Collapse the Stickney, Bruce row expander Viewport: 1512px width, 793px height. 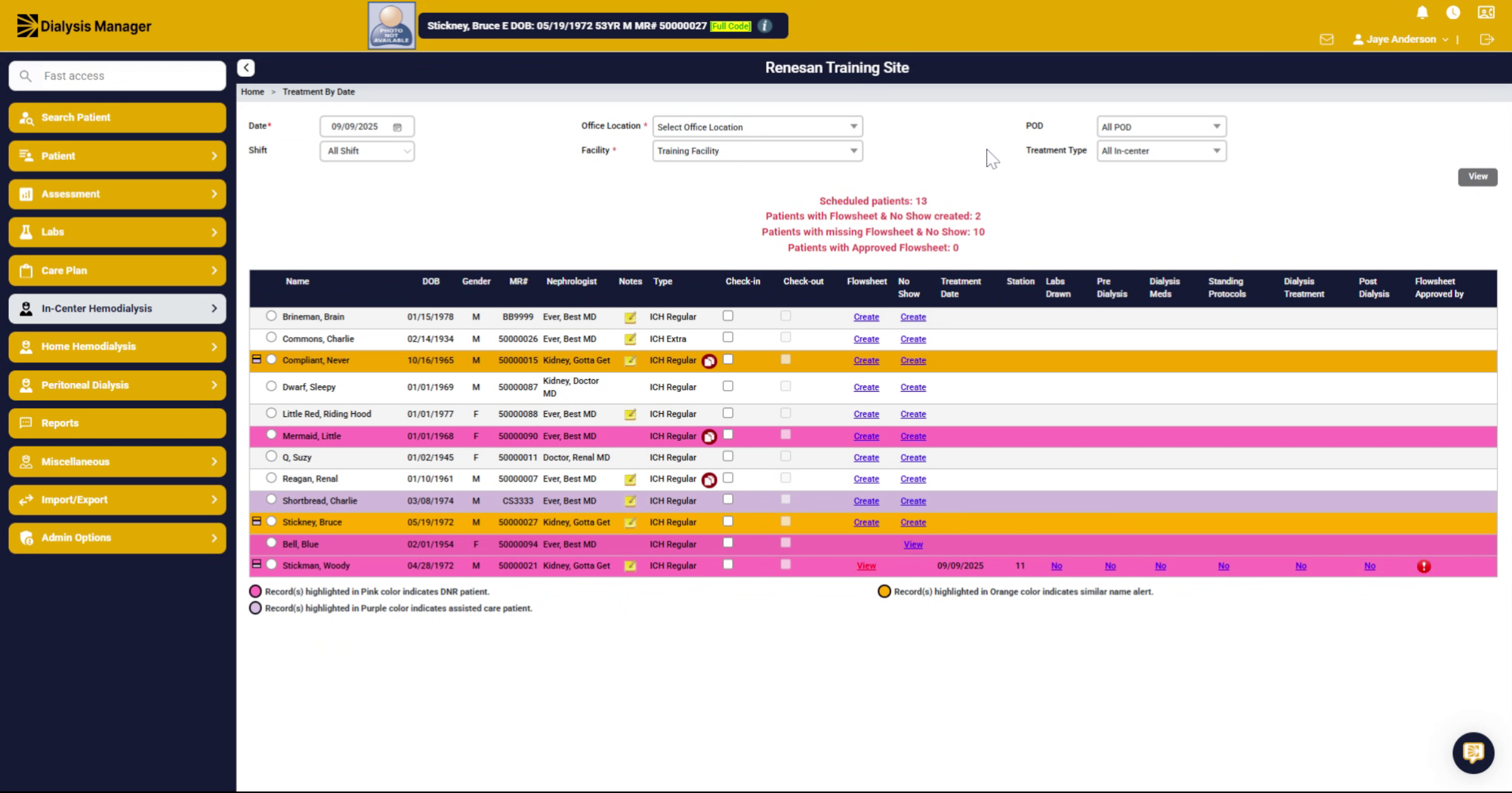pyautogui.click(x=256, y=522)
